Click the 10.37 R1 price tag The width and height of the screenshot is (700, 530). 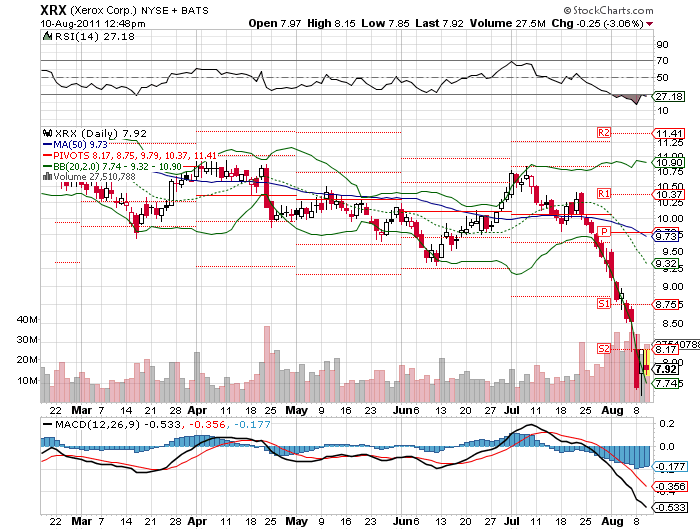click(668, 194)
